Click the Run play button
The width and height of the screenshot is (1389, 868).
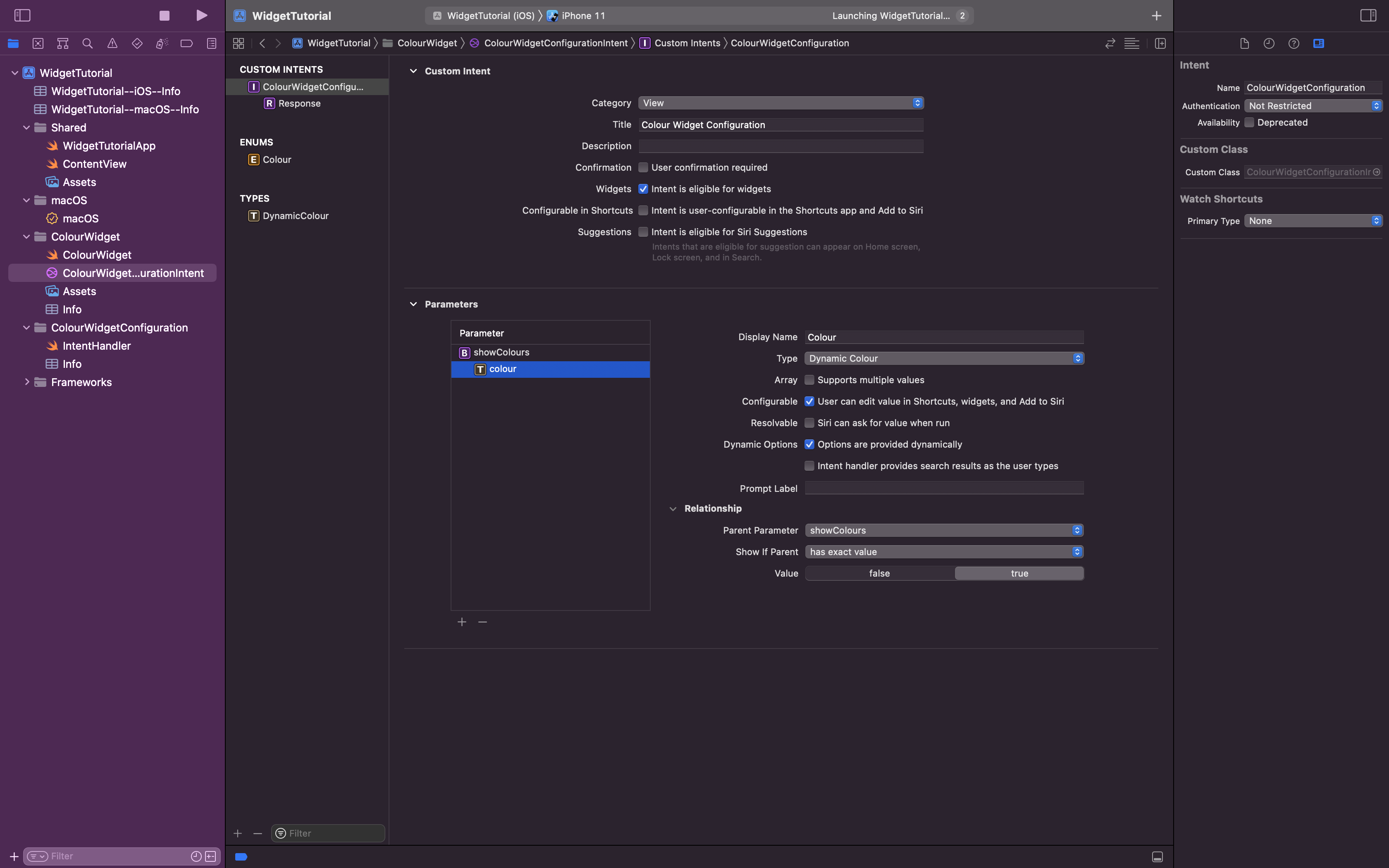[201, 16]
